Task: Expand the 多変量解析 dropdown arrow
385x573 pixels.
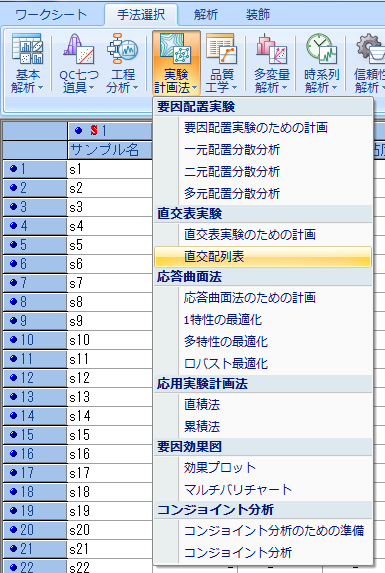Action: coord(284,88)
